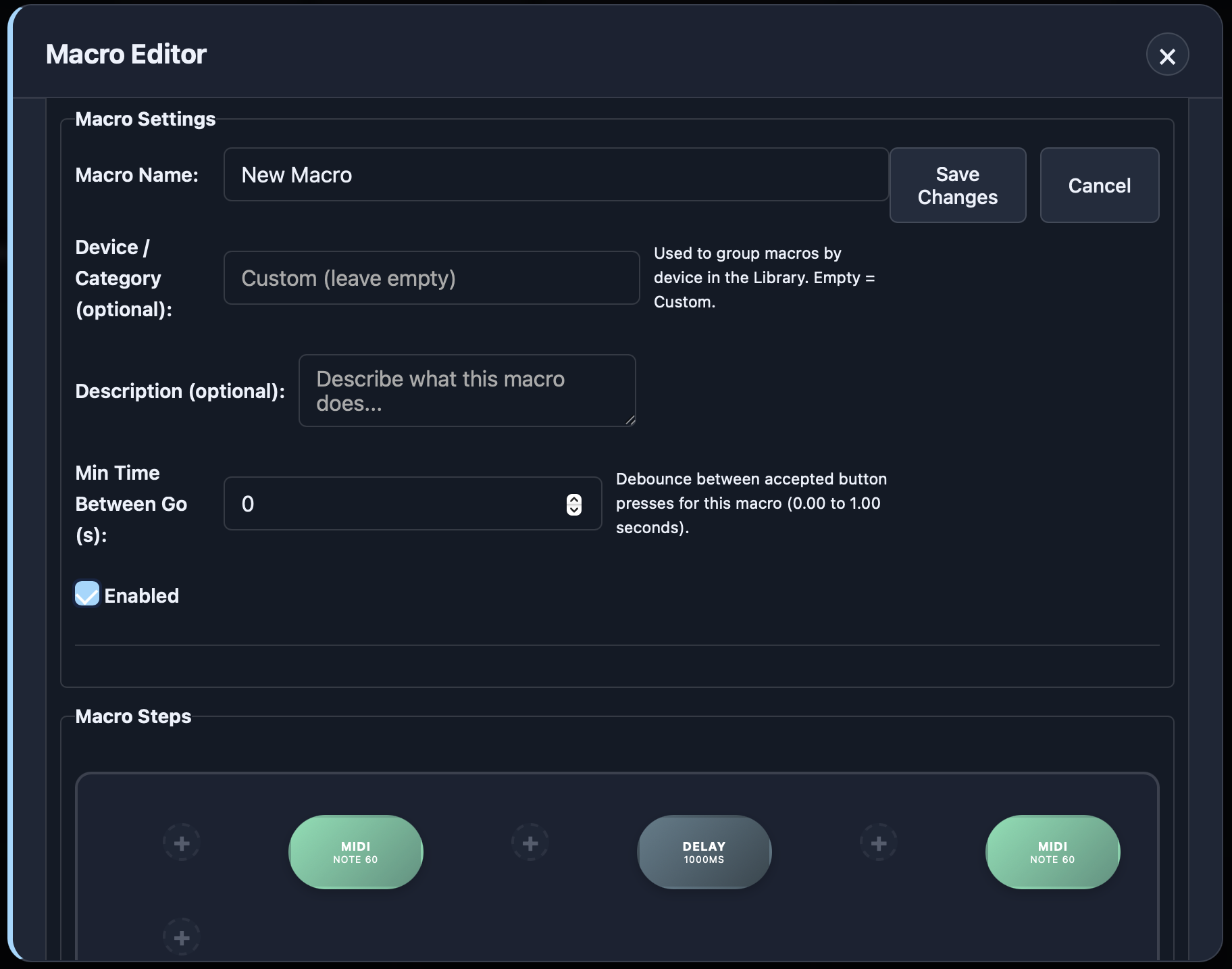Viewport: 1232px width, 969px height.
Task: Click Save Changes button
Action: tap(957, 185)
